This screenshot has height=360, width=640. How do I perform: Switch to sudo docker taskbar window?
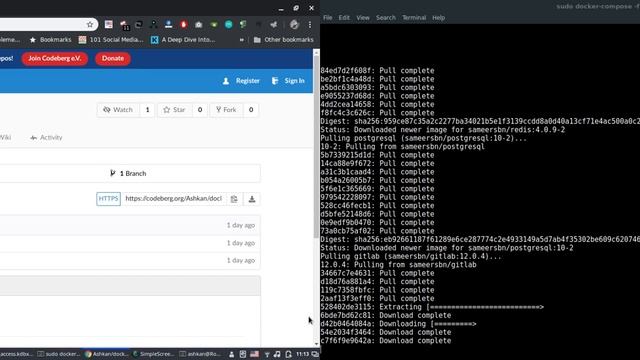click(59, 354)
